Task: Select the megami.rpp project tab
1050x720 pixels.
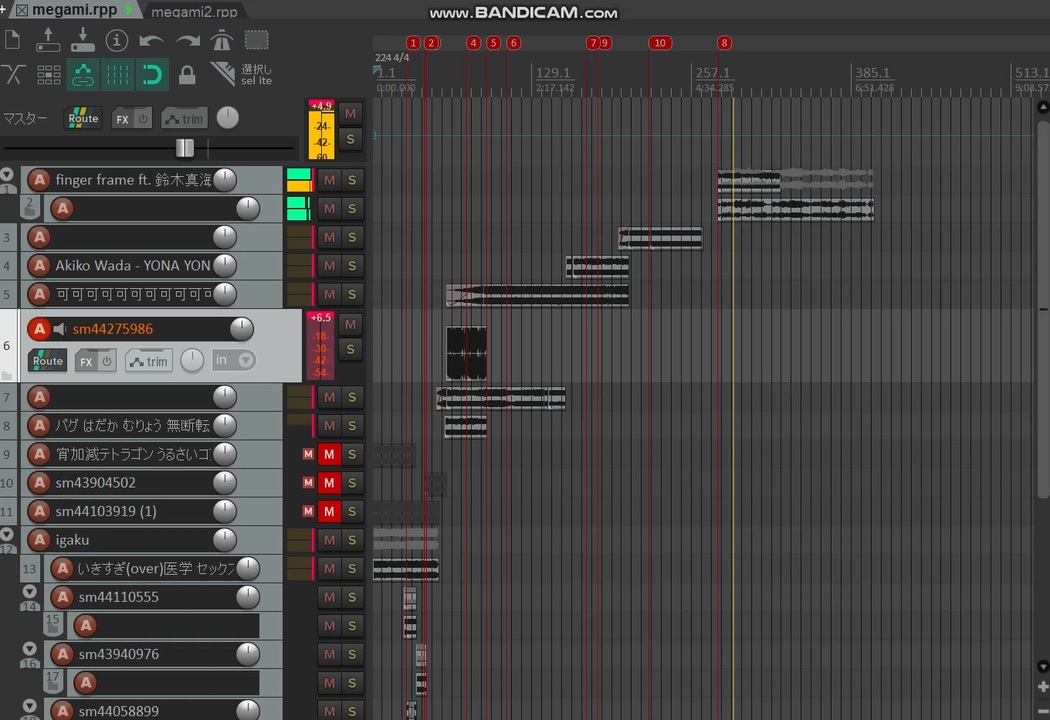Action: [73, 10]
